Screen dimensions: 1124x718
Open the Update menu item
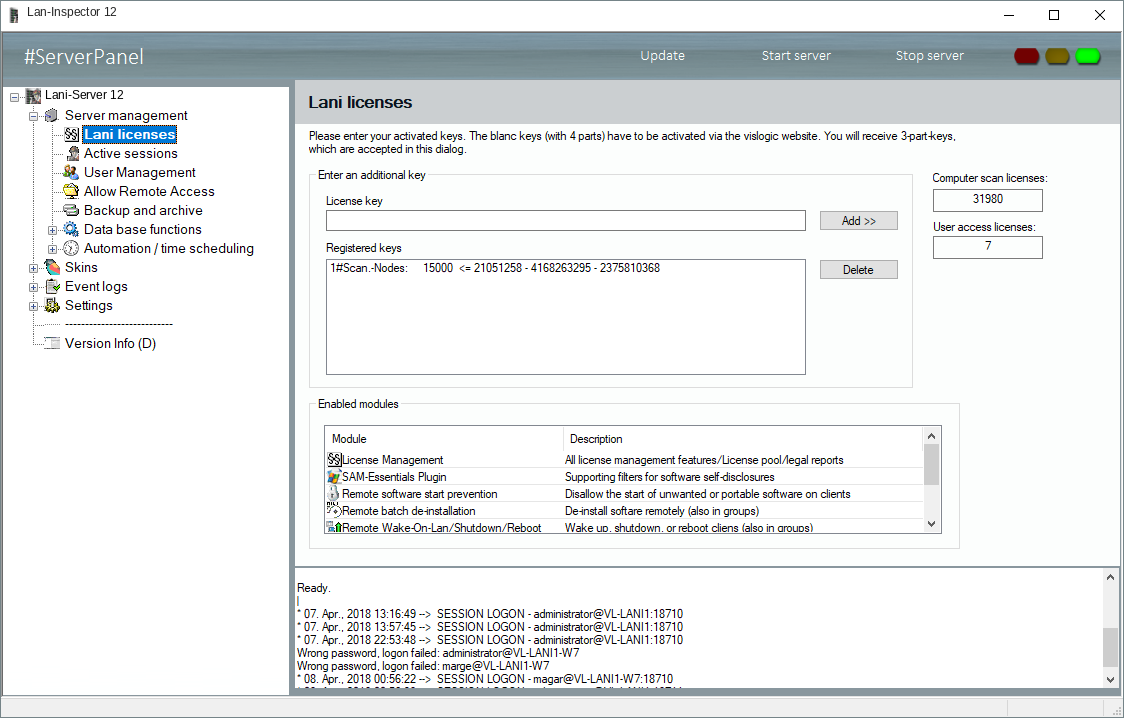coord(662,56)
